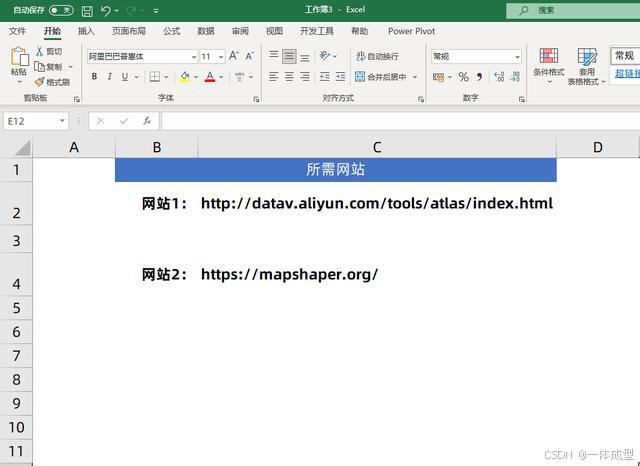Open alignment dialog launcher in 对齐方式 group
The width and height of the screenshot is (640, 466).
coord(421,99)
